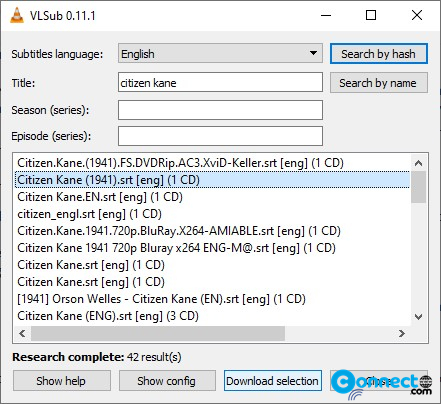Click the horizontal scroll left arrow
The image size is (441, 404).
[x=22, y=333]
